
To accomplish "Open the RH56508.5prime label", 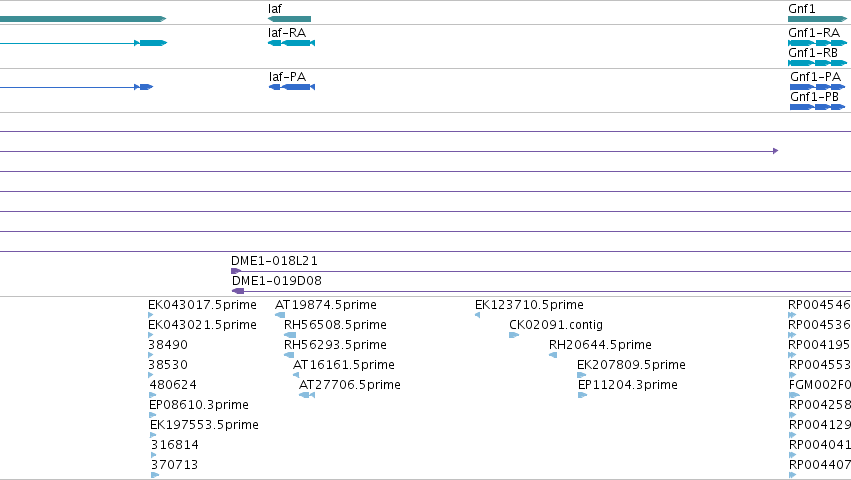I will [x=335, y=325].
